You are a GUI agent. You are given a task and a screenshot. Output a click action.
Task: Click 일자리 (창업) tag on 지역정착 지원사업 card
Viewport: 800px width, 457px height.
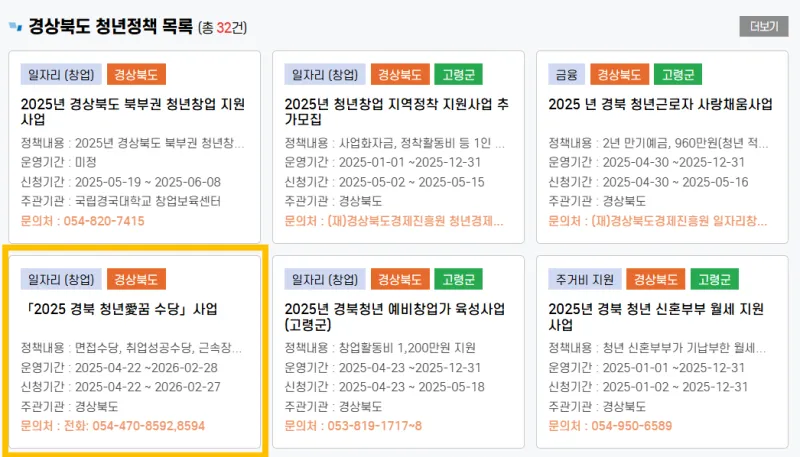click(x=325, y=74)
